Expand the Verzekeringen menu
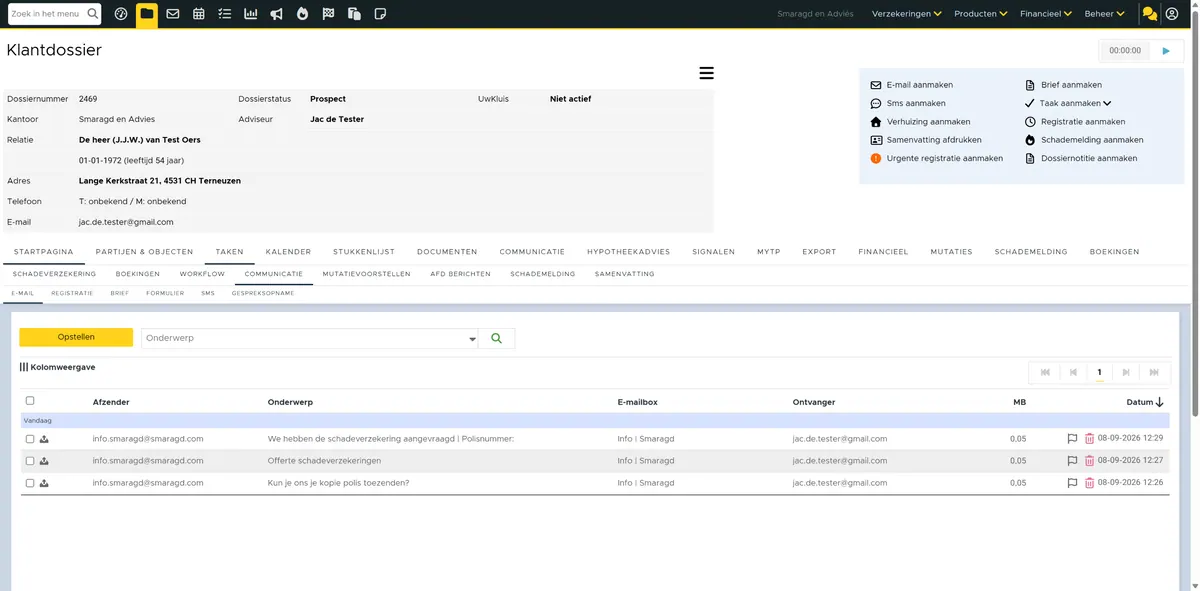The height and width of the screenshot is (591, 1200). (x=907, y=14)
